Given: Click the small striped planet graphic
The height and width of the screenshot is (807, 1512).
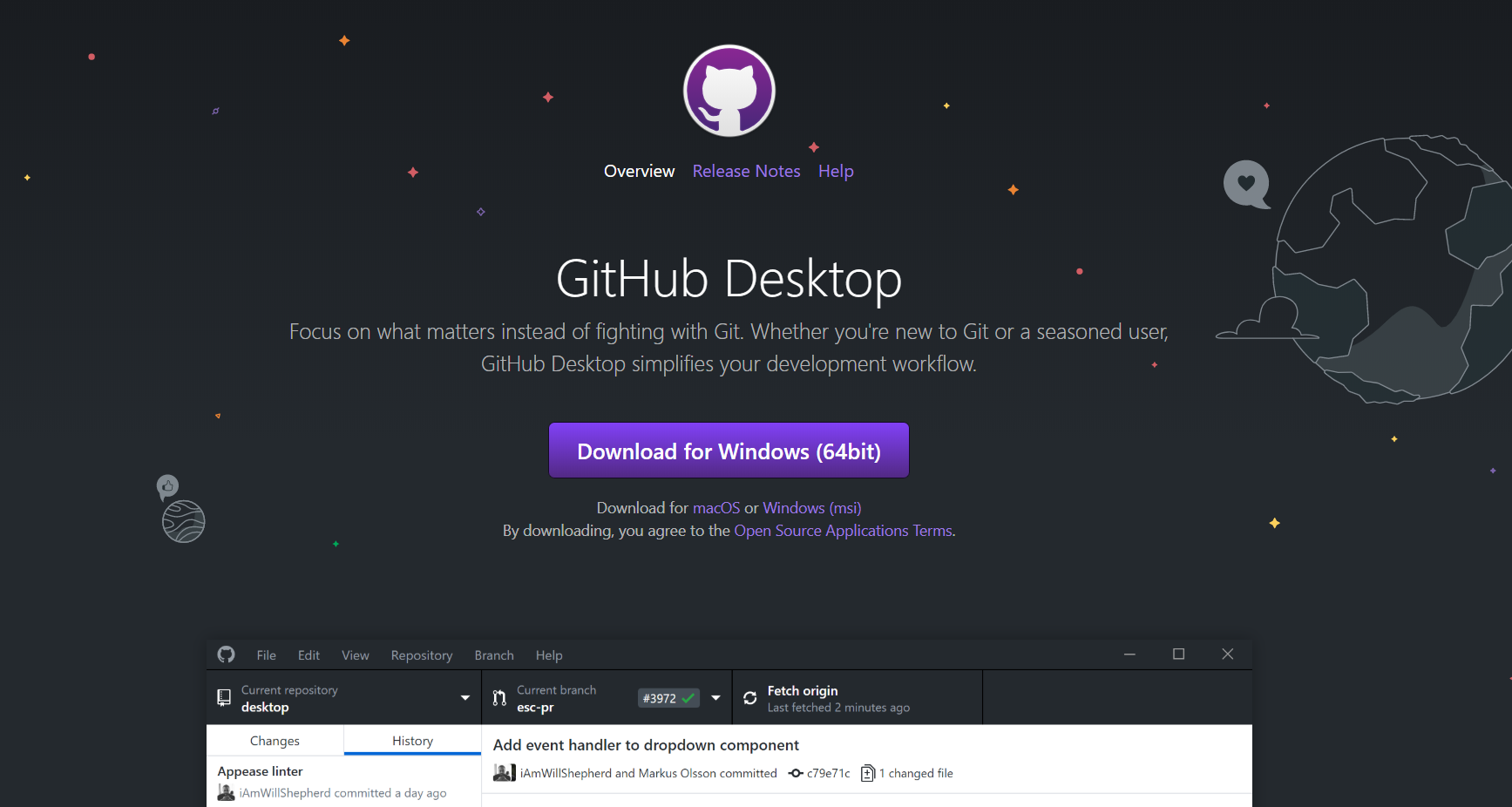Looking at the screenshot, I should [x=184, y=522].
